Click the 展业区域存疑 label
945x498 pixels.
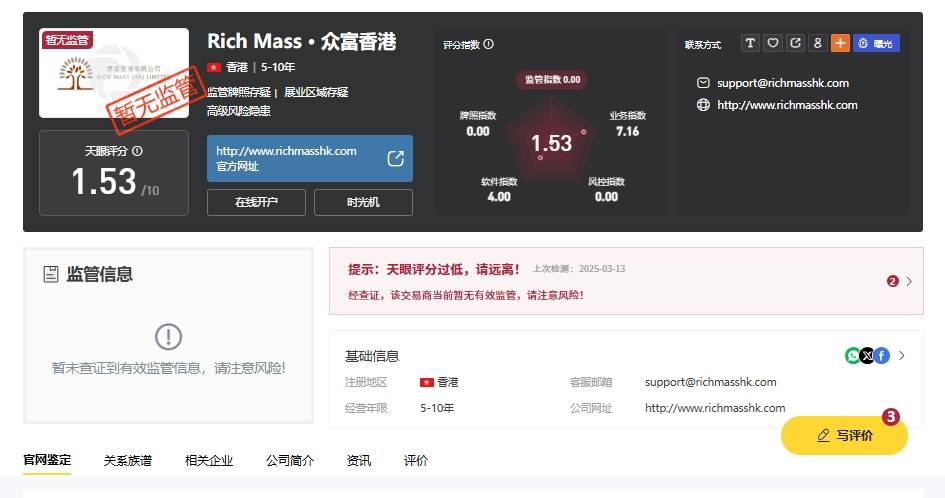[316, 92]
